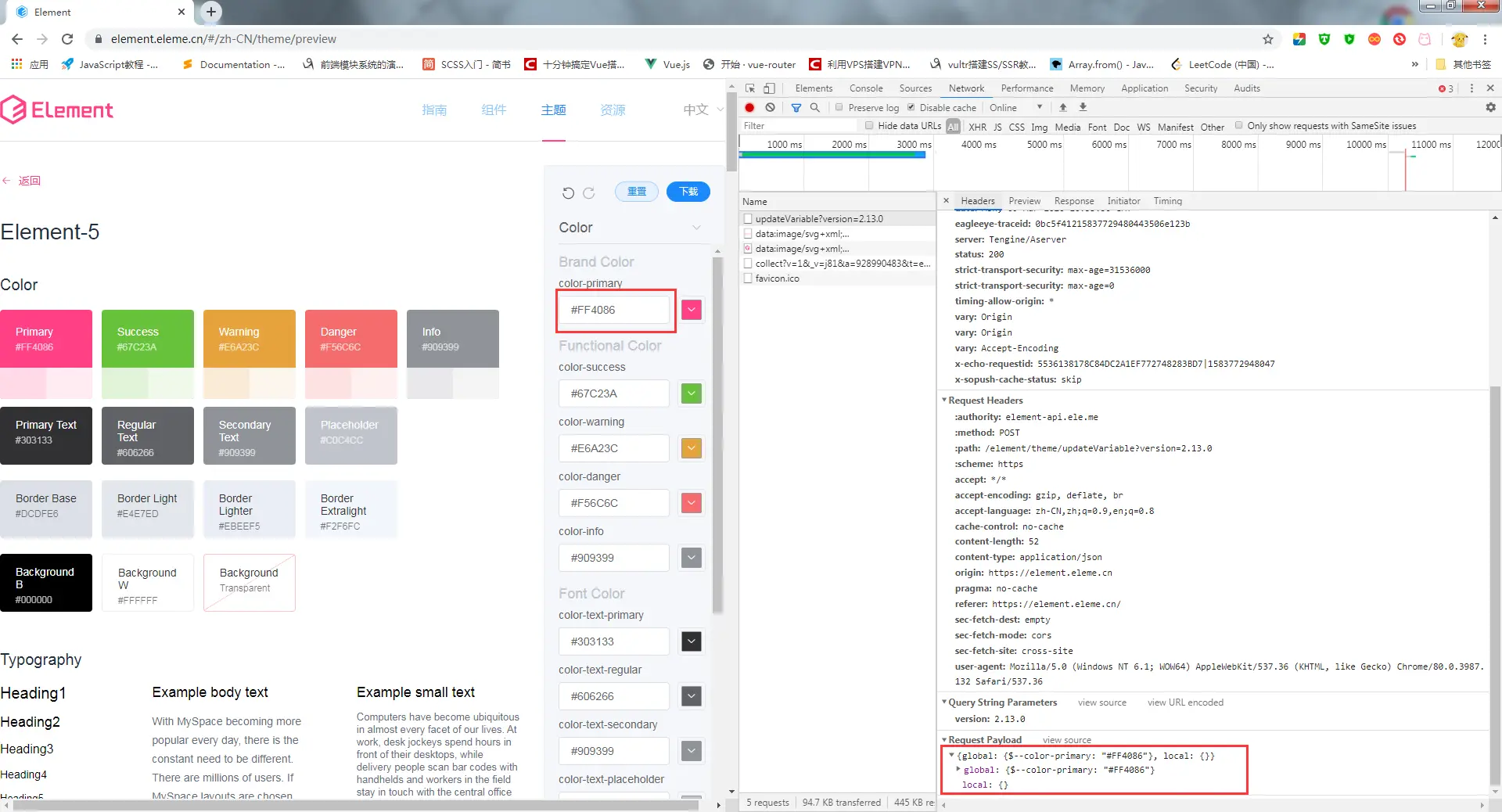Open the 中文 language dropdown

pos(702,110)
